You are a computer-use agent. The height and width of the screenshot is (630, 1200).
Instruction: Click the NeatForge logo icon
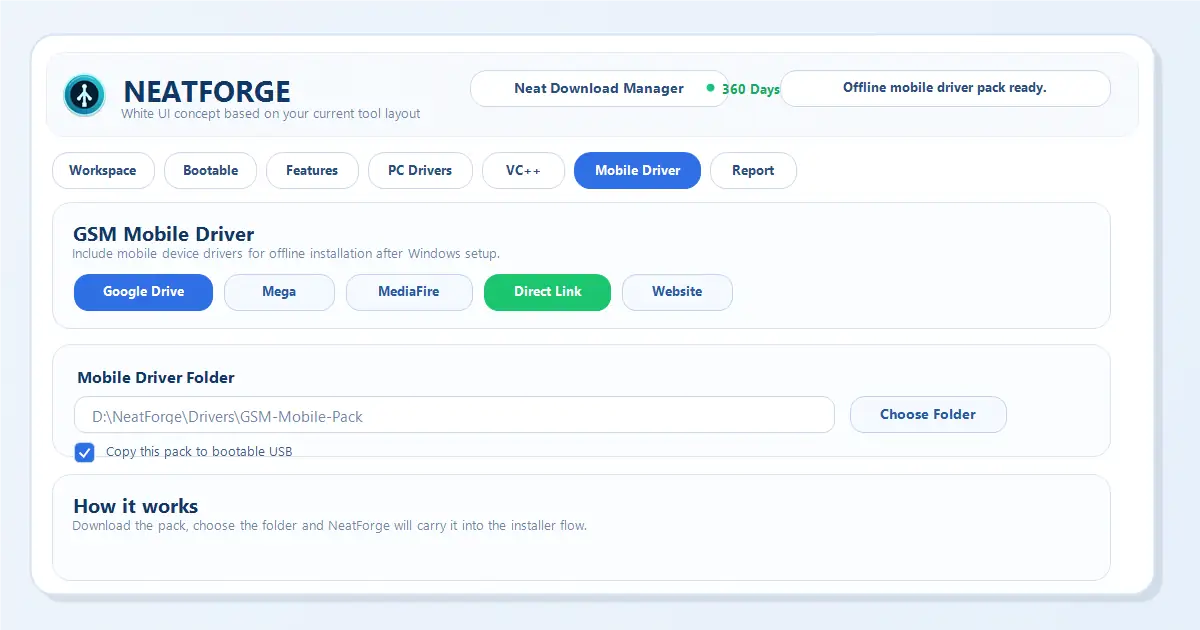[84, 95]
